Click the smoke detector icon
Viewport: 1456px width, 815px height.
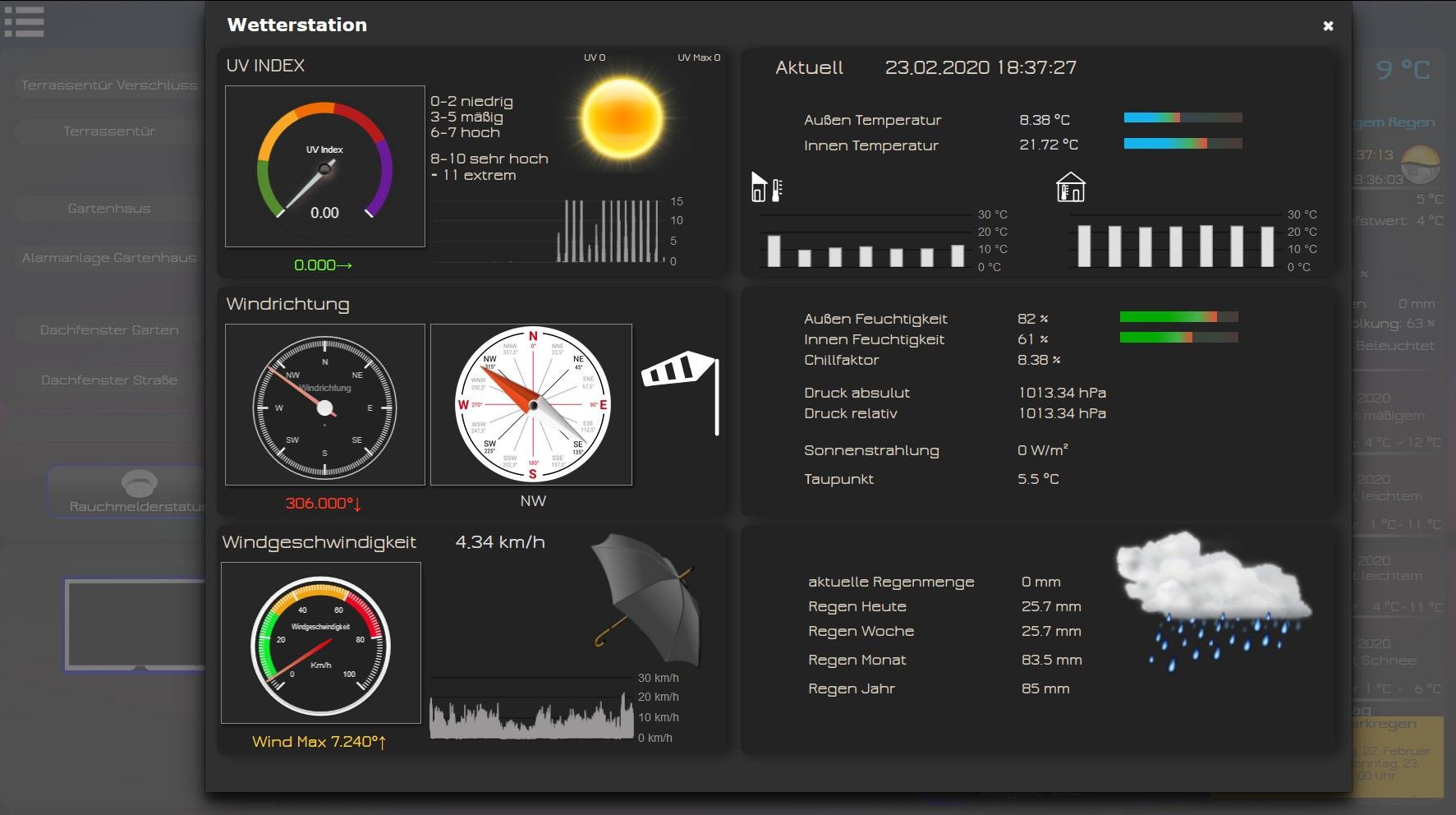click(x=139, y=481)
